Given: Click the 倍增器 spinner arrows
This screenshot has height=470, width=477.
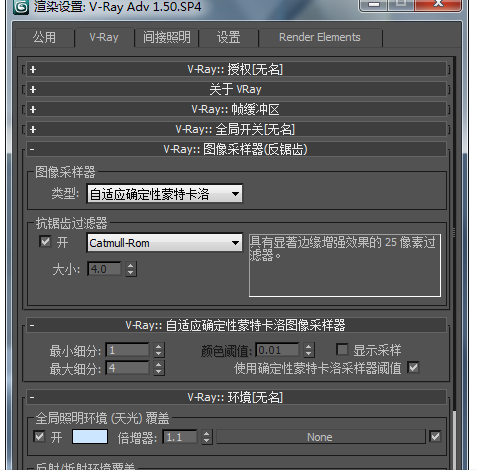Looking at the screenshot, I should (207, 437).
